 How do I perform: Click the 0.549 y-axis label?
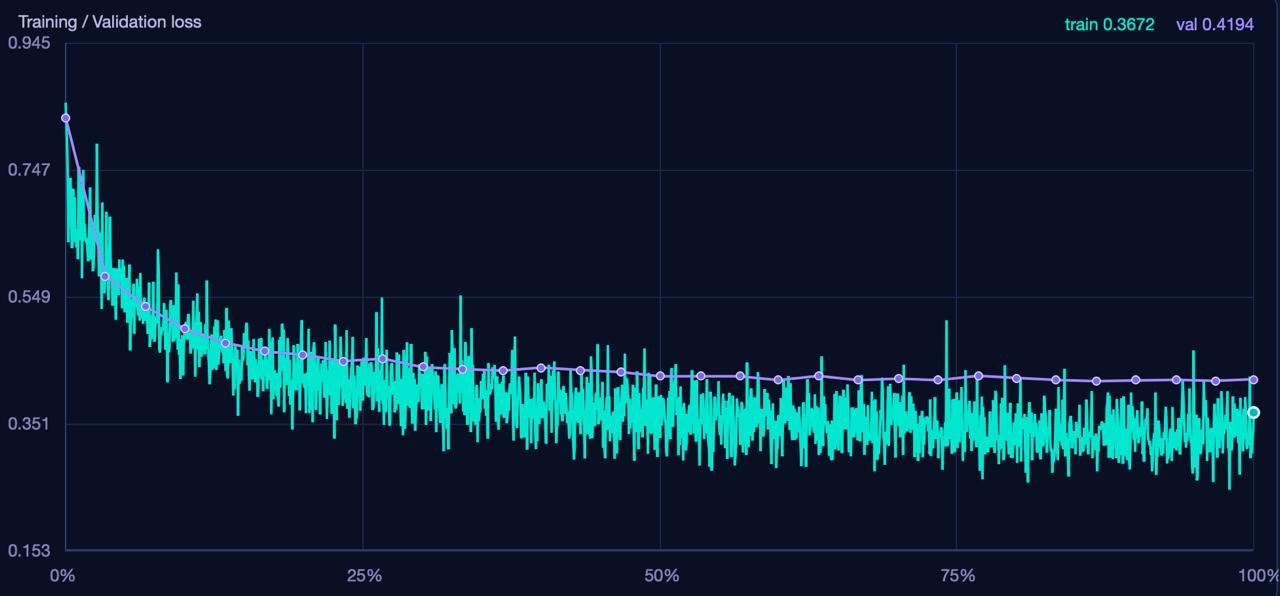pos(28,297)
